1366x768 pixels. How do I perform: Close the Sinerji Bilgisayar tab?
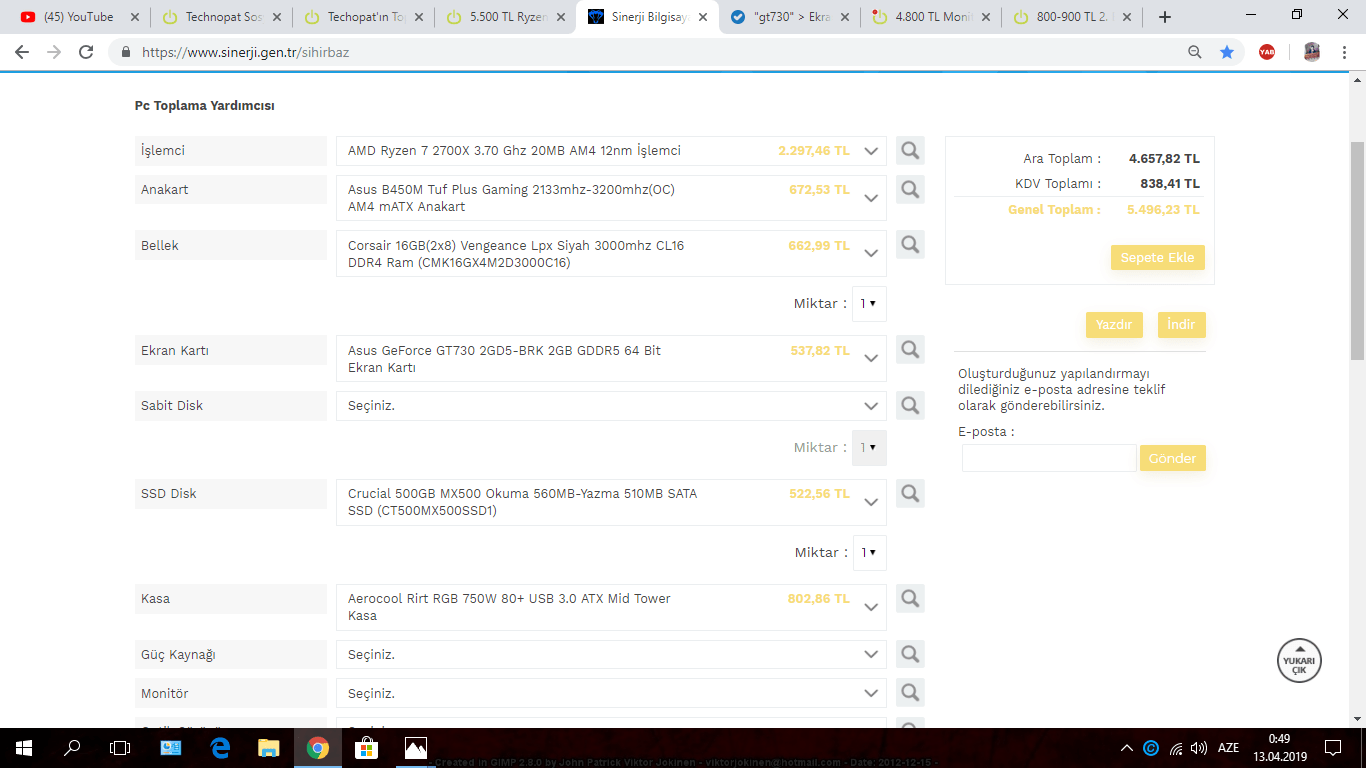coord(703,17)
